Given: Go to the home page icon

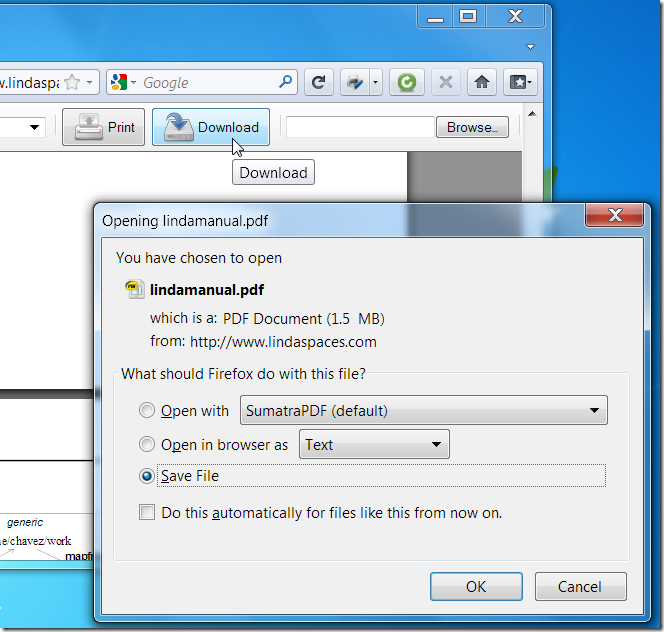Looking at the screenshot, I should click(482, 82).
